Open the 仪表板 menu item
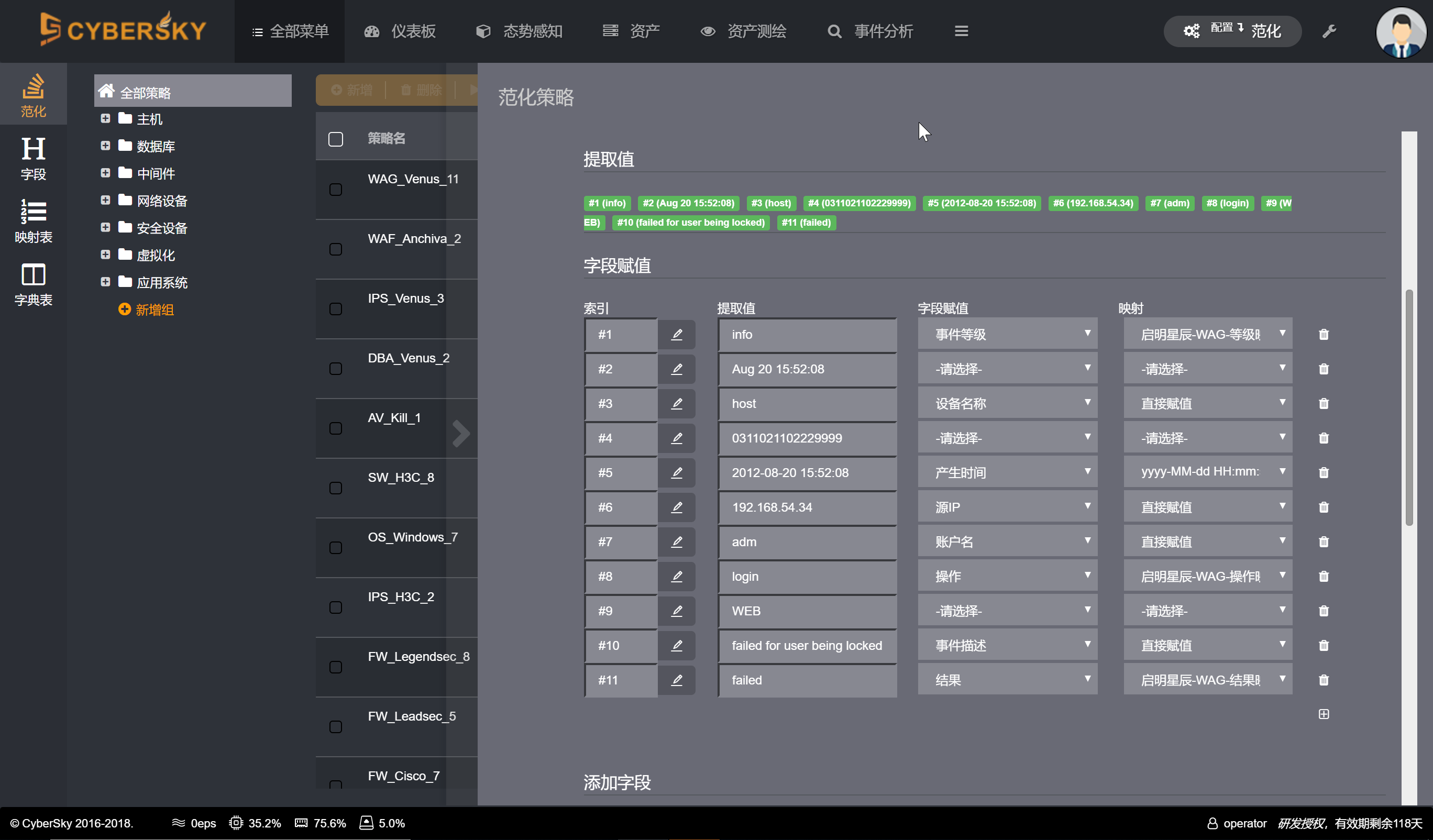Viewport: 1433px width, 840px height. coord(400,31)
